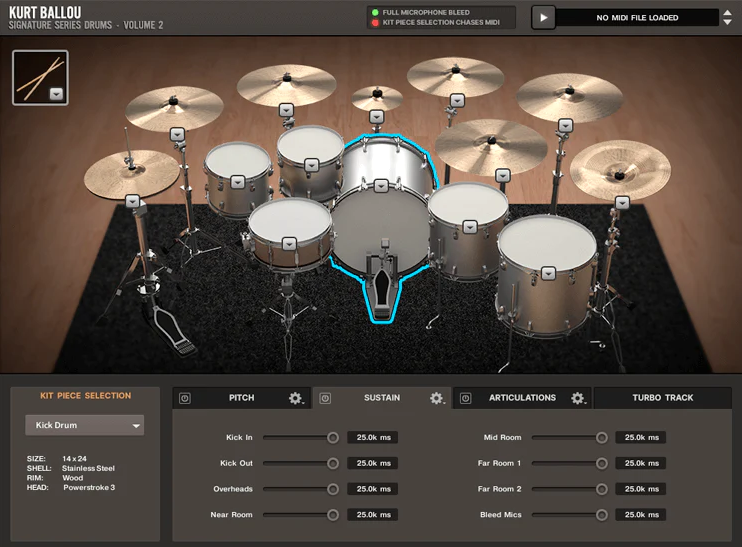Viewport: 742px width, 547px height.
Task: Switch to the Sustain tab
Action: click(x=382, y=398)
